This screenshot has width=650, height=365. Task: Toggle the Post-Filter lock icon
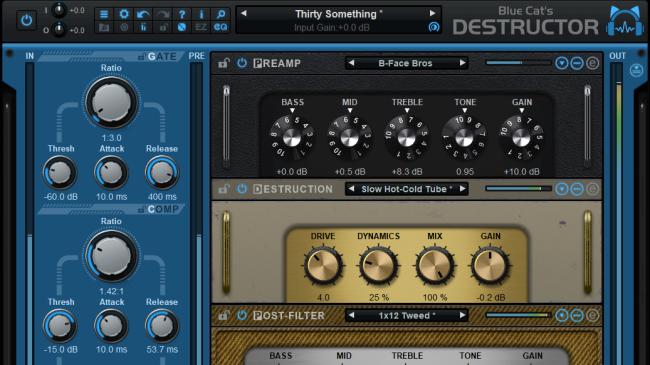(224, 316)
